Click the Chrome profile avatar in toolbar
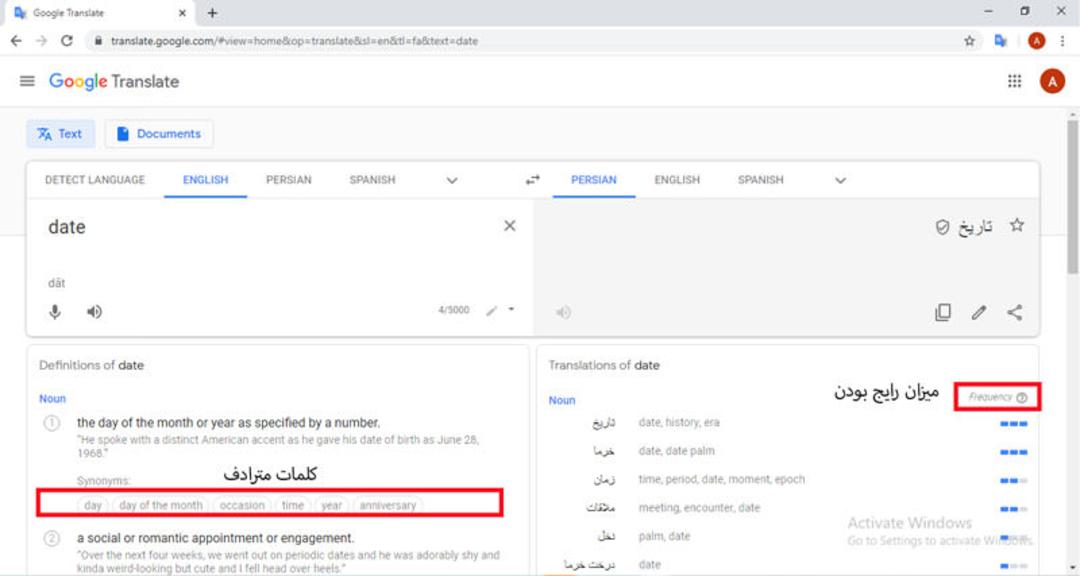The height and width of the screenshot is (576, 1080). (x=1036, y=41)
